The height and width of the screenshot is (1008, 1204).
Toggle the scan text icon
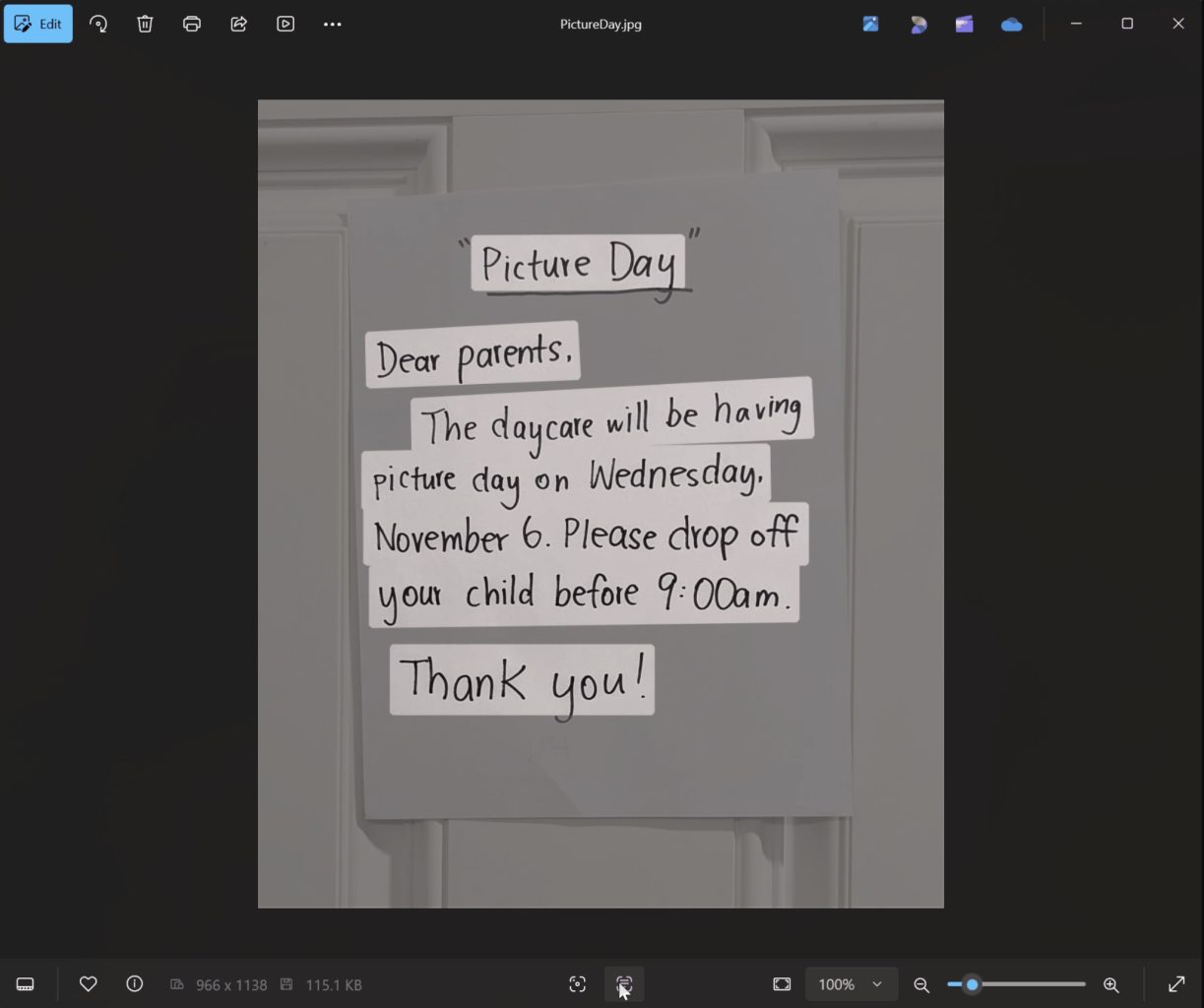pyautogui.click(x=624, y=984)
